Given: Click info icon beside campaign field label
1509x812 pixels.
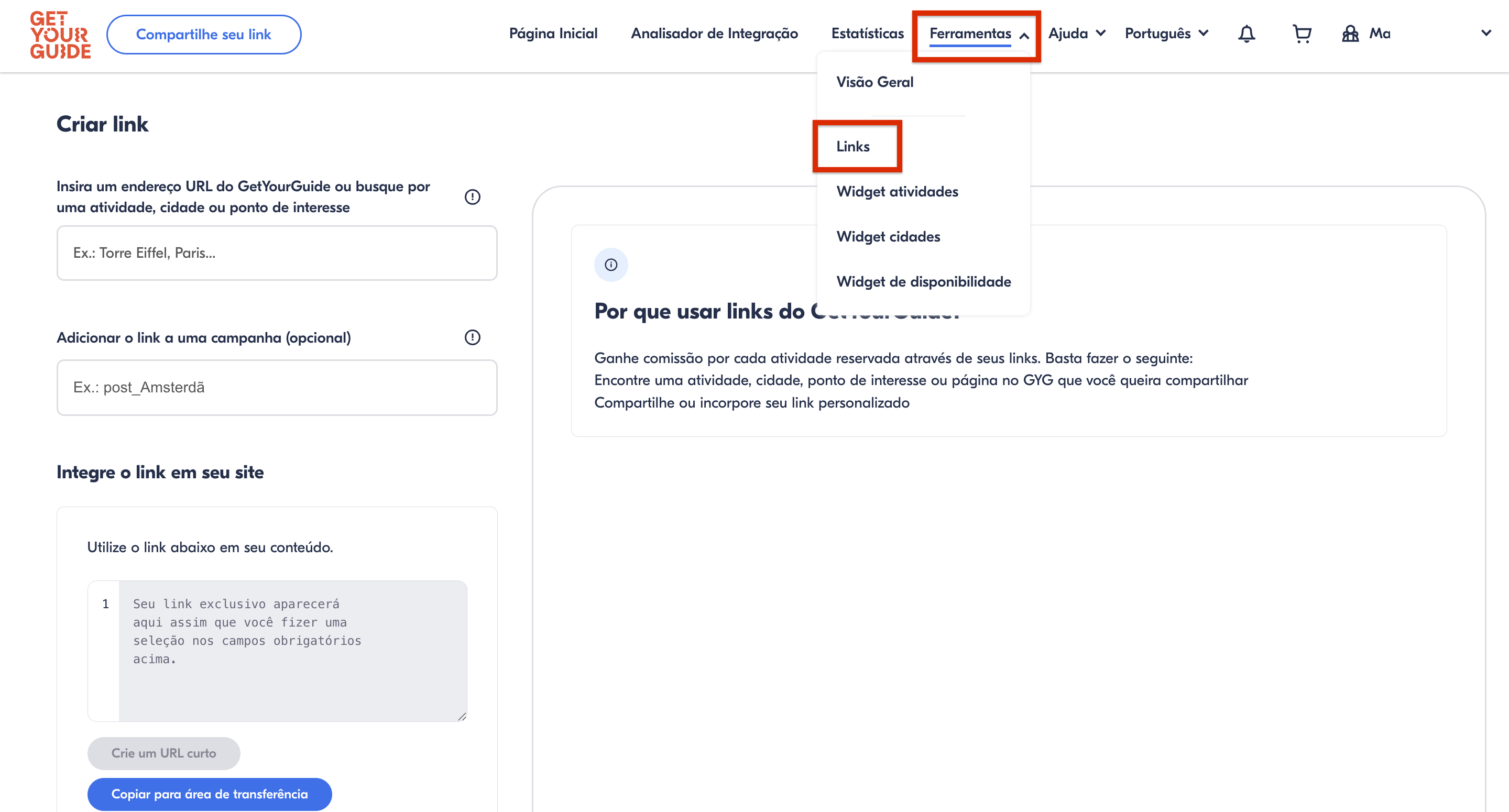Looking at the screenshot, I should point(472,337).
